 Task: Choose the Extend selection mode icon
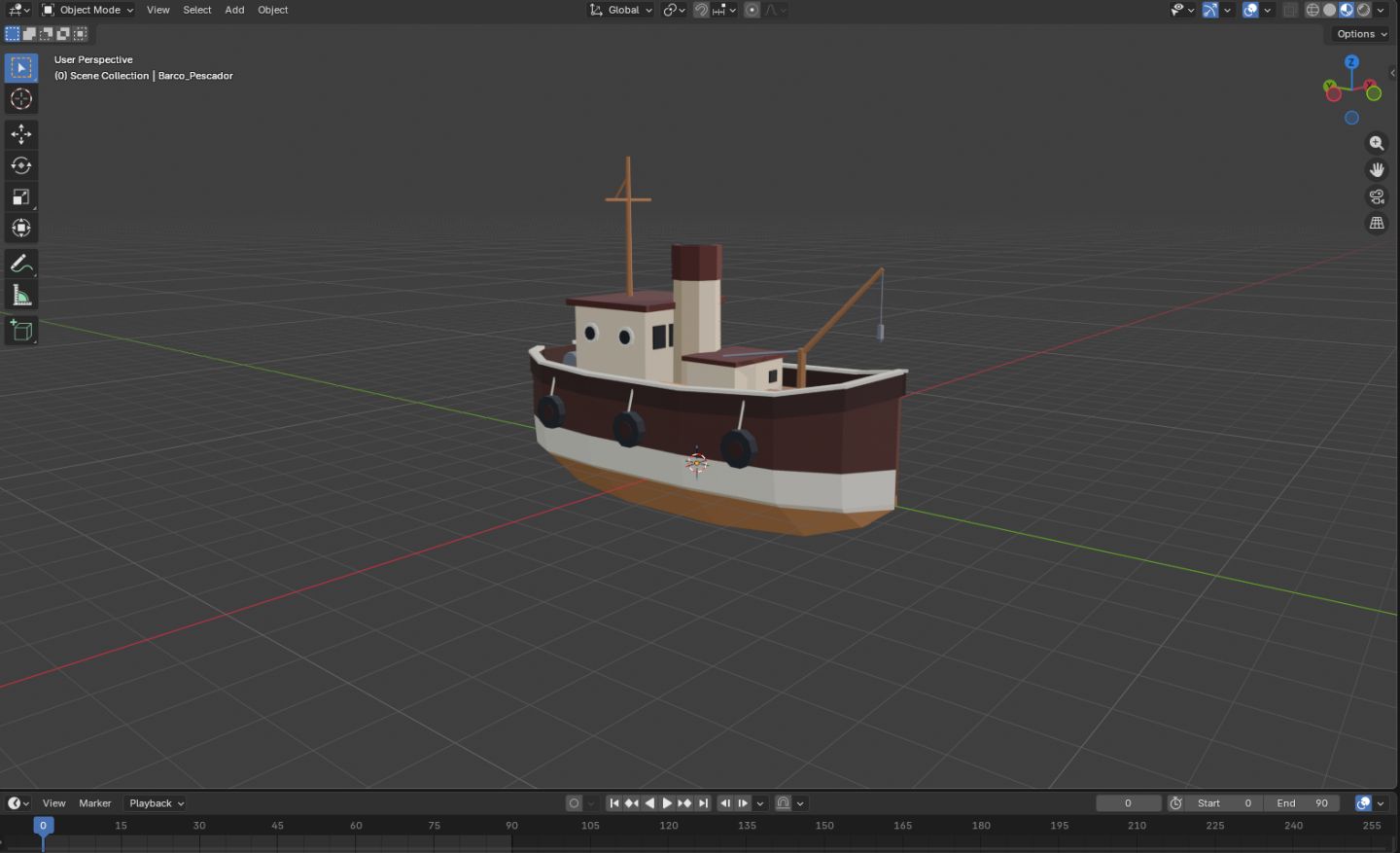(29, 33)
